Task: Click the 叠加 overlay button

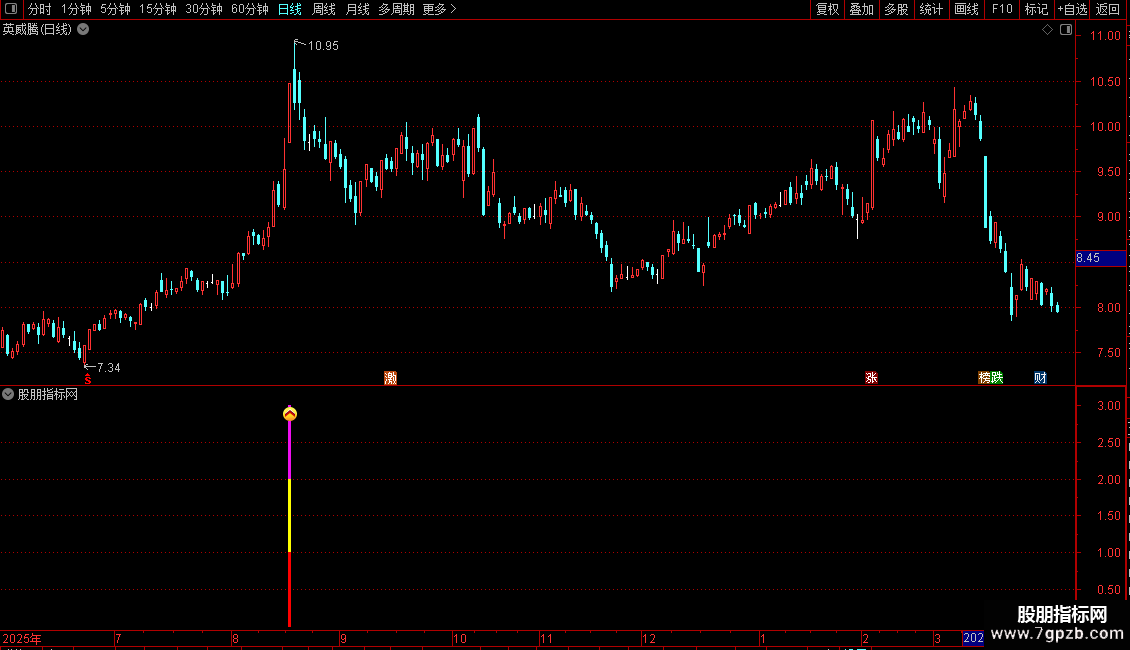Action: click(861, 9)
